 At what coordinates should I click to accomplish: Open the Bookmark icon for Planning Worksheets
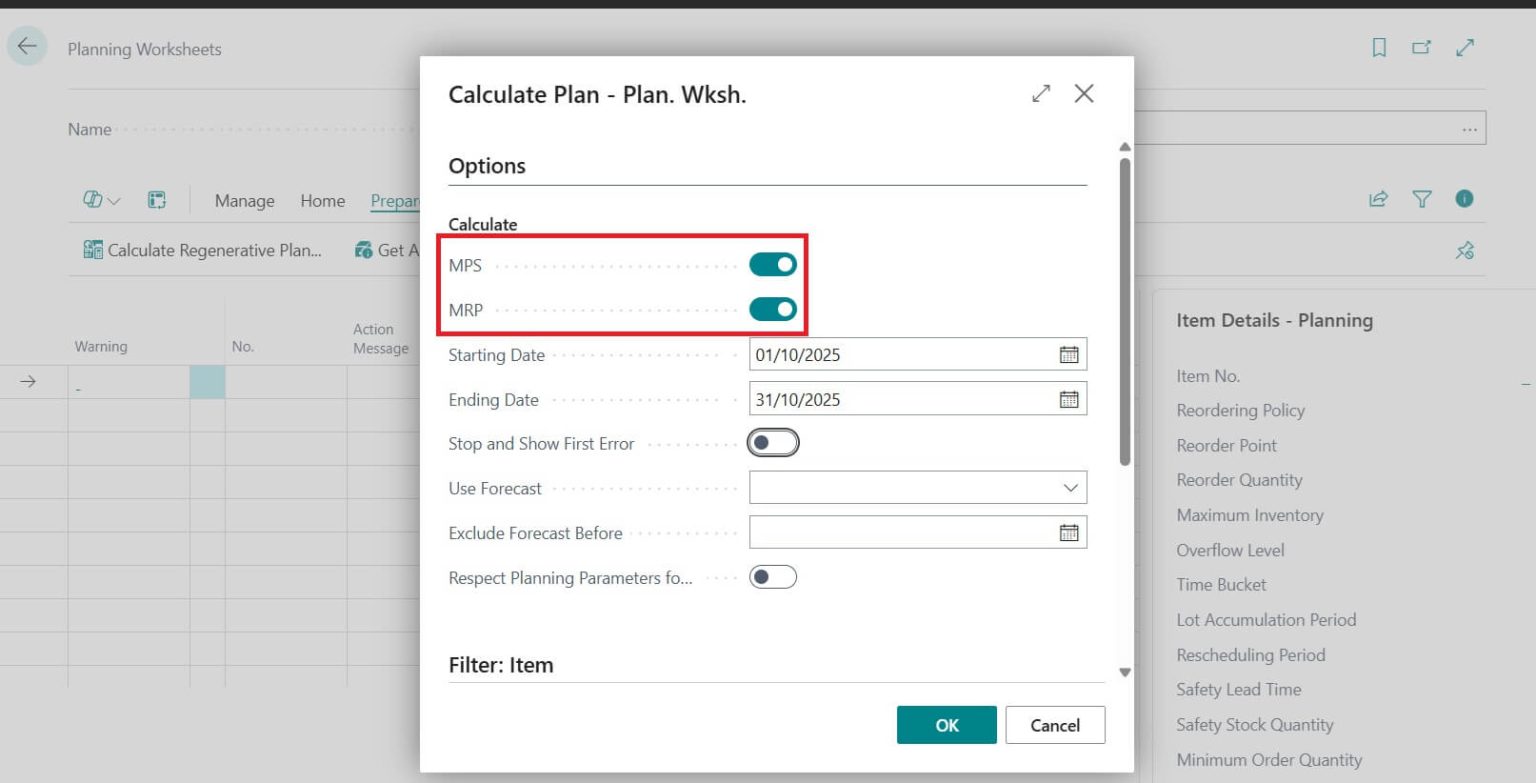(x=1378, y=46)
